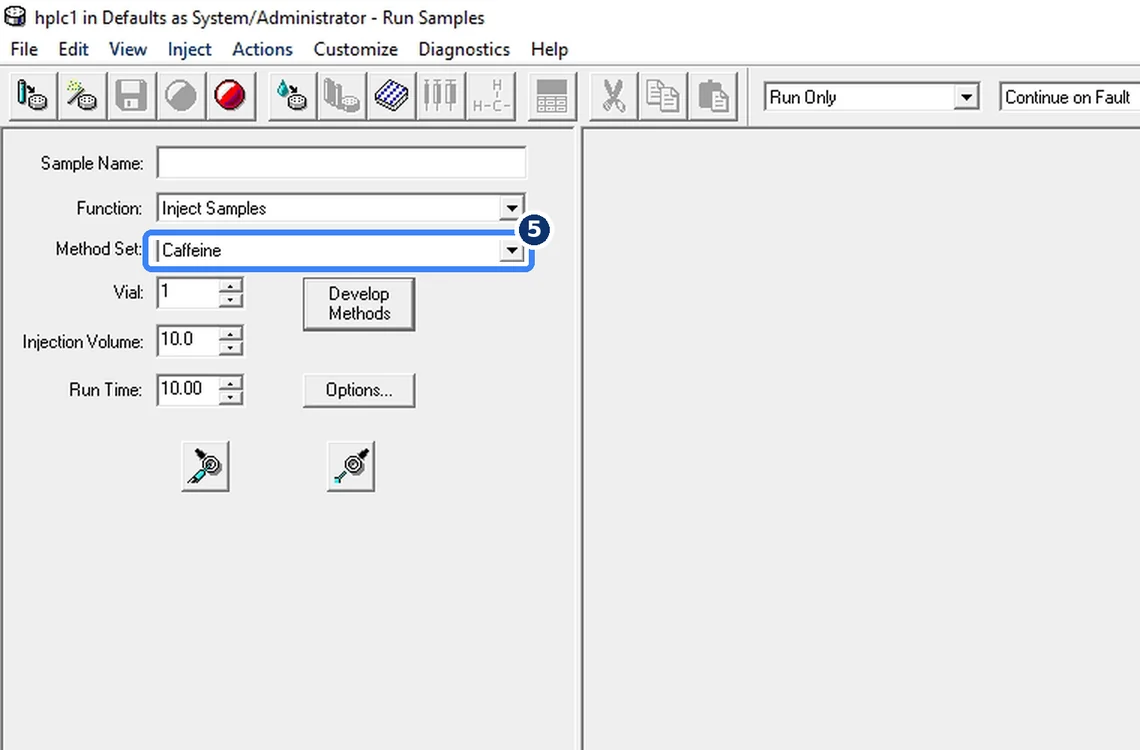Click the Load Sample Set toolbar icon
This screenshot has width=1140, height=750.
coord(32,96)
